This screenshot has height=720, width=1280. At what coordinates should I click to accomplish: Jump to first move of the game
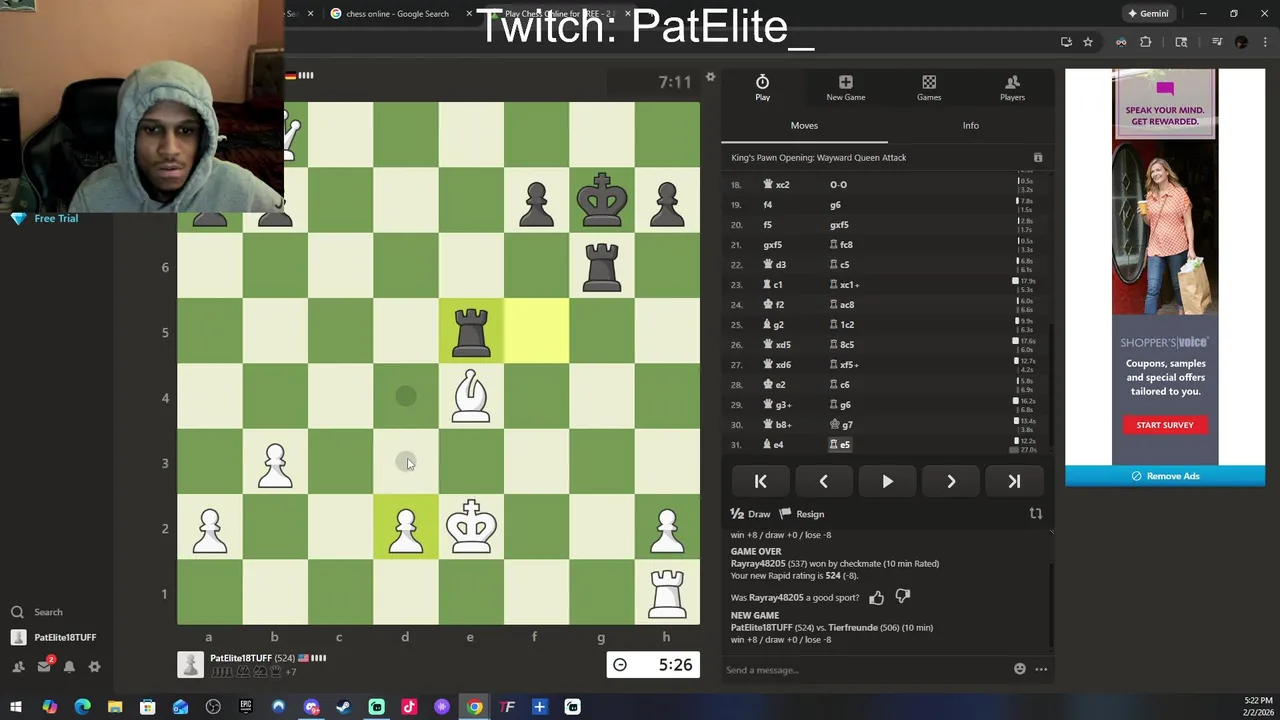point(760,482)
